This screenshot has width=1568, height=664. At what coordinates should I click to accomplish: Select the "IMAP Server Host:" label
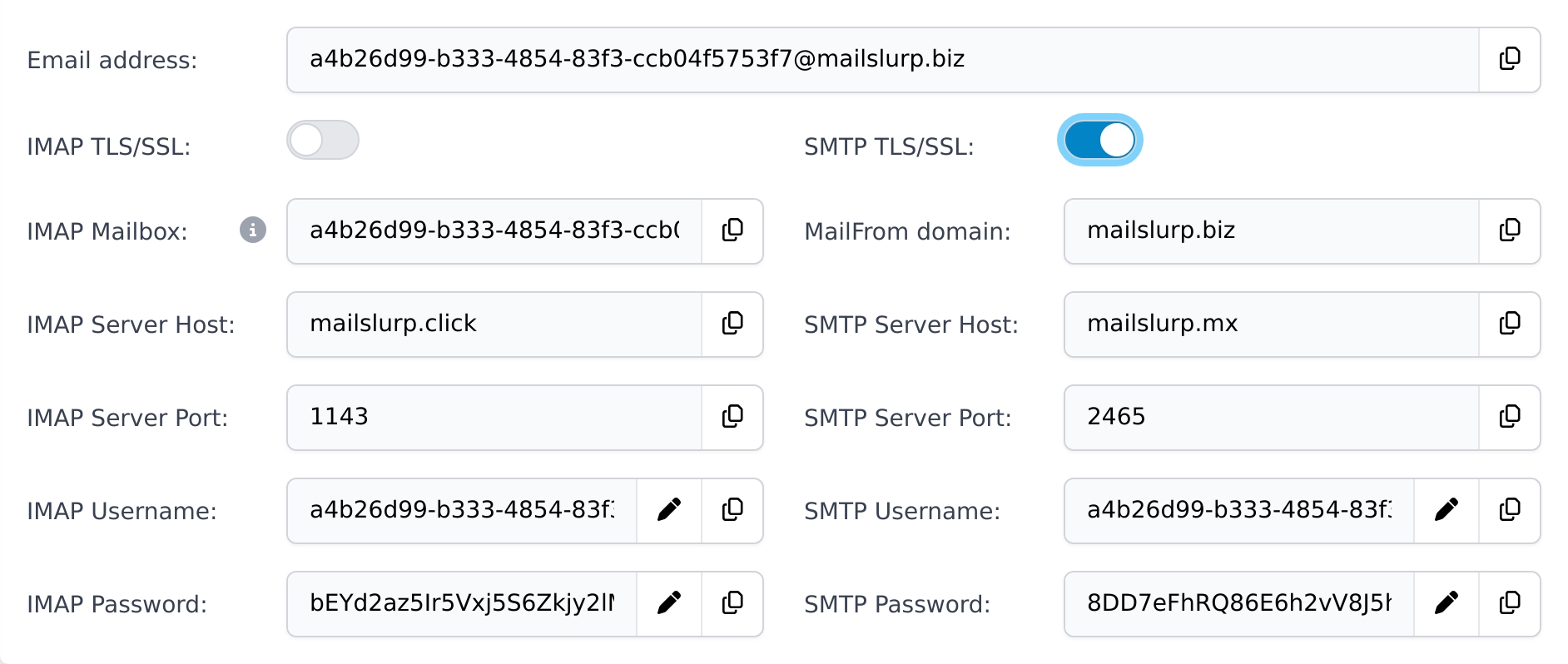tap(131, 325)
